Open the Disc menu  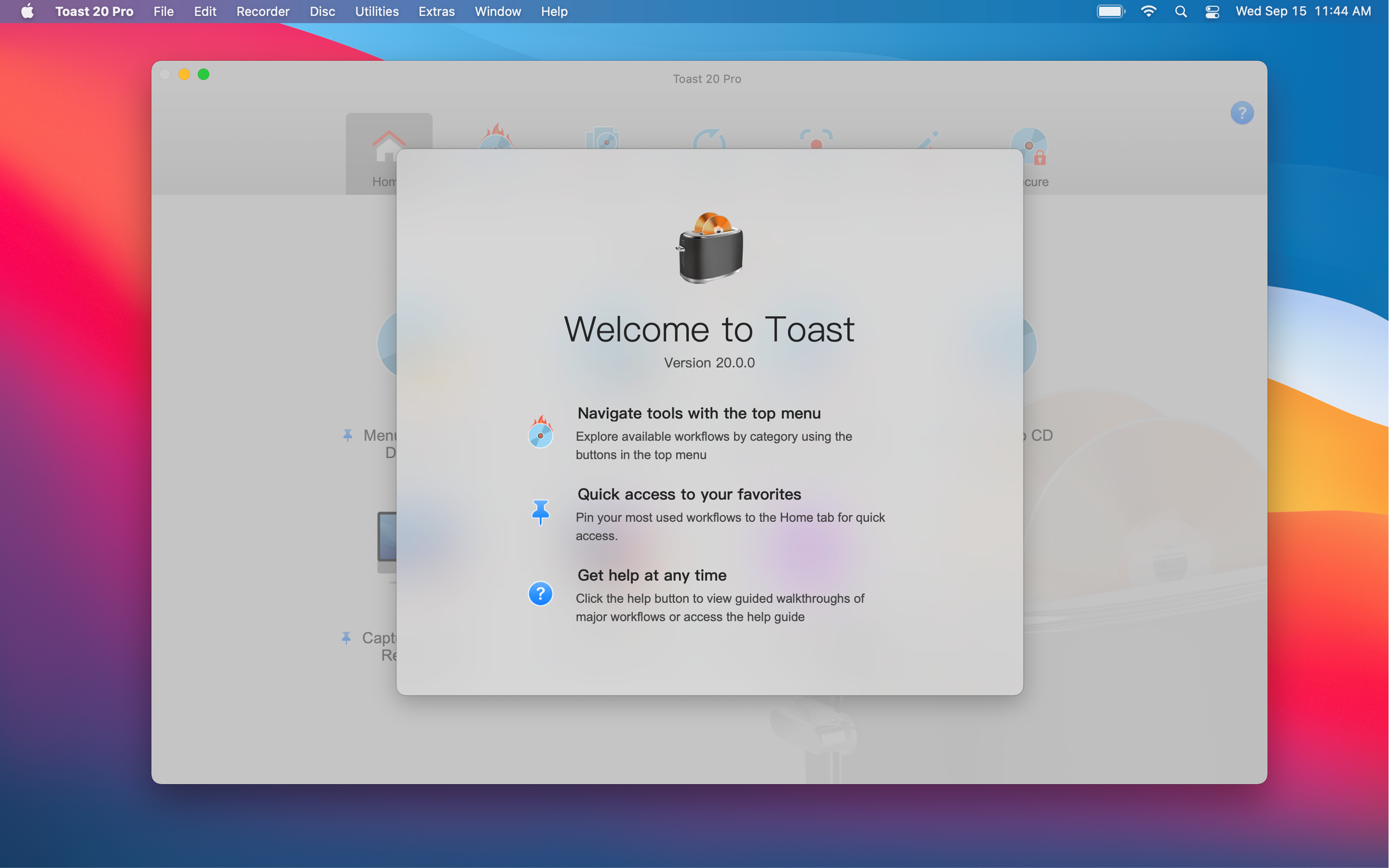tap(322, 12)
